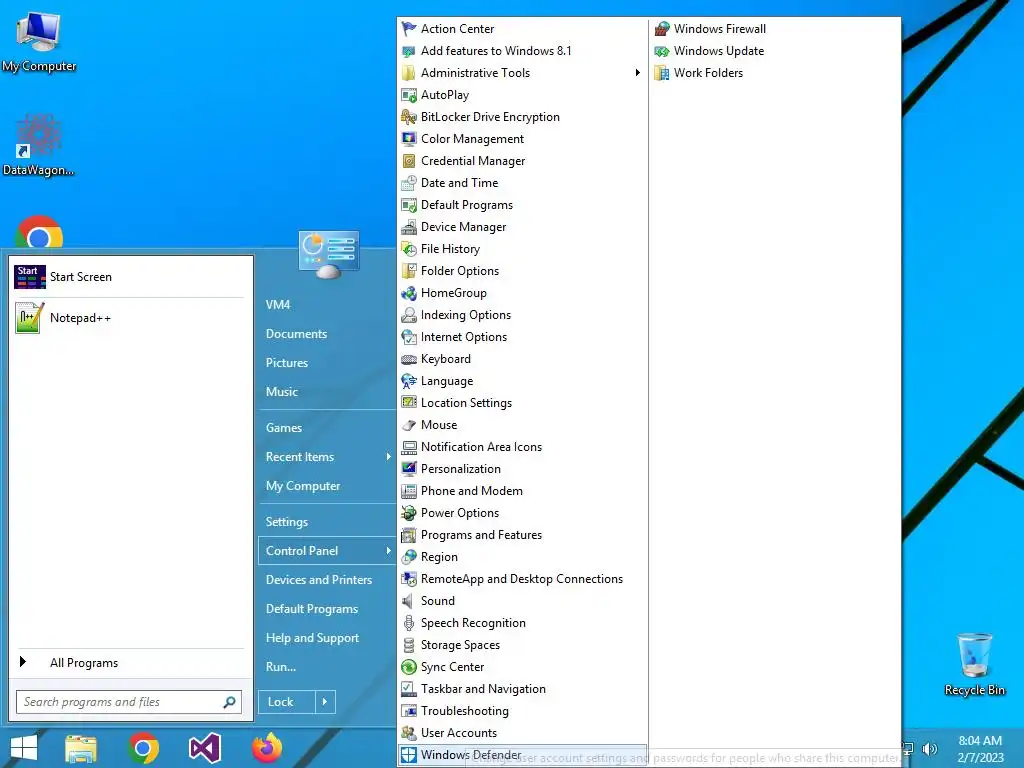Click the Credential Manager safe icon
Image resolution: width=1024 pixels, height=768 pixels.
click(x=409, y=161)
